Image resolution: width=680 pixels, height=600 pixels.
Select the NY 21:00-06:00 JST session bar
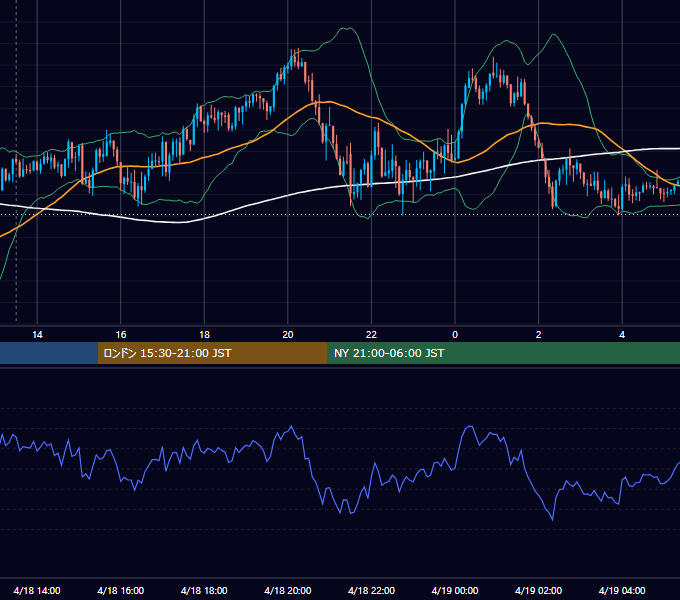[x=503, y=353]
